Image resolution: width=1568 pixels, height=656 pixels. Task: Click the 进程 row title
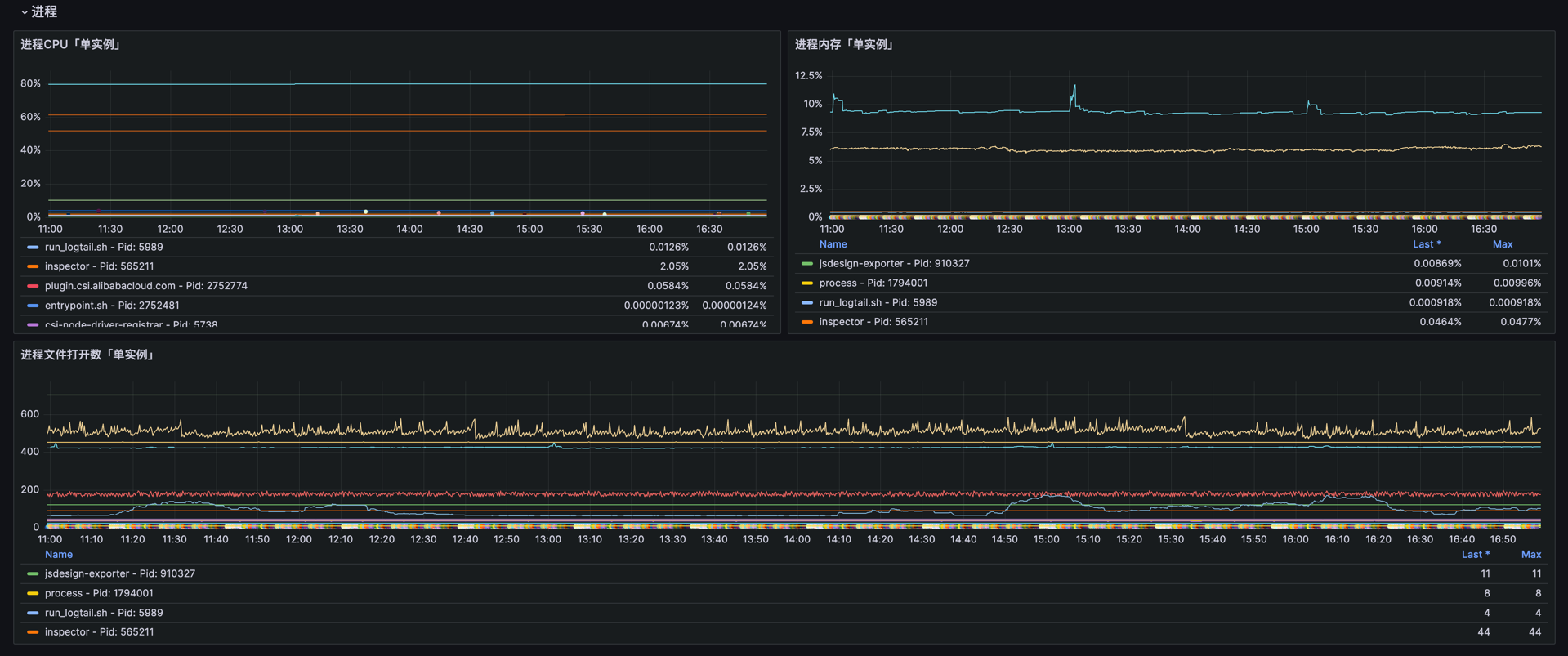coord(44,12)
